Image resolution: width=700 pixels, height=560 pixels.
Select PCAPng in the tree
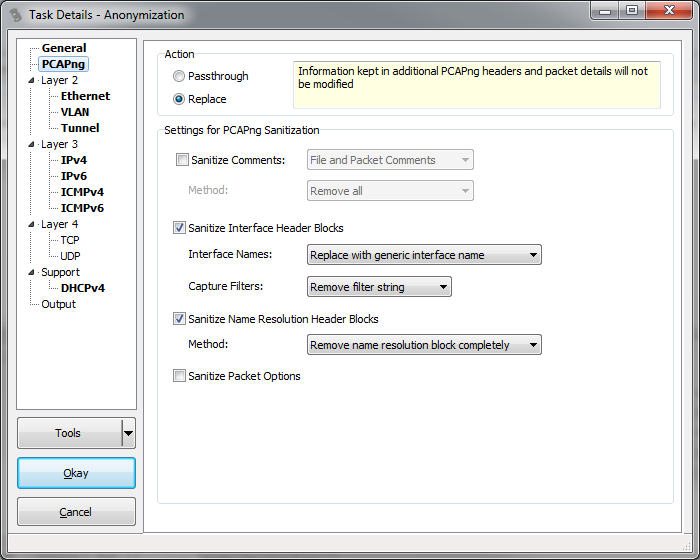(63, 64)
